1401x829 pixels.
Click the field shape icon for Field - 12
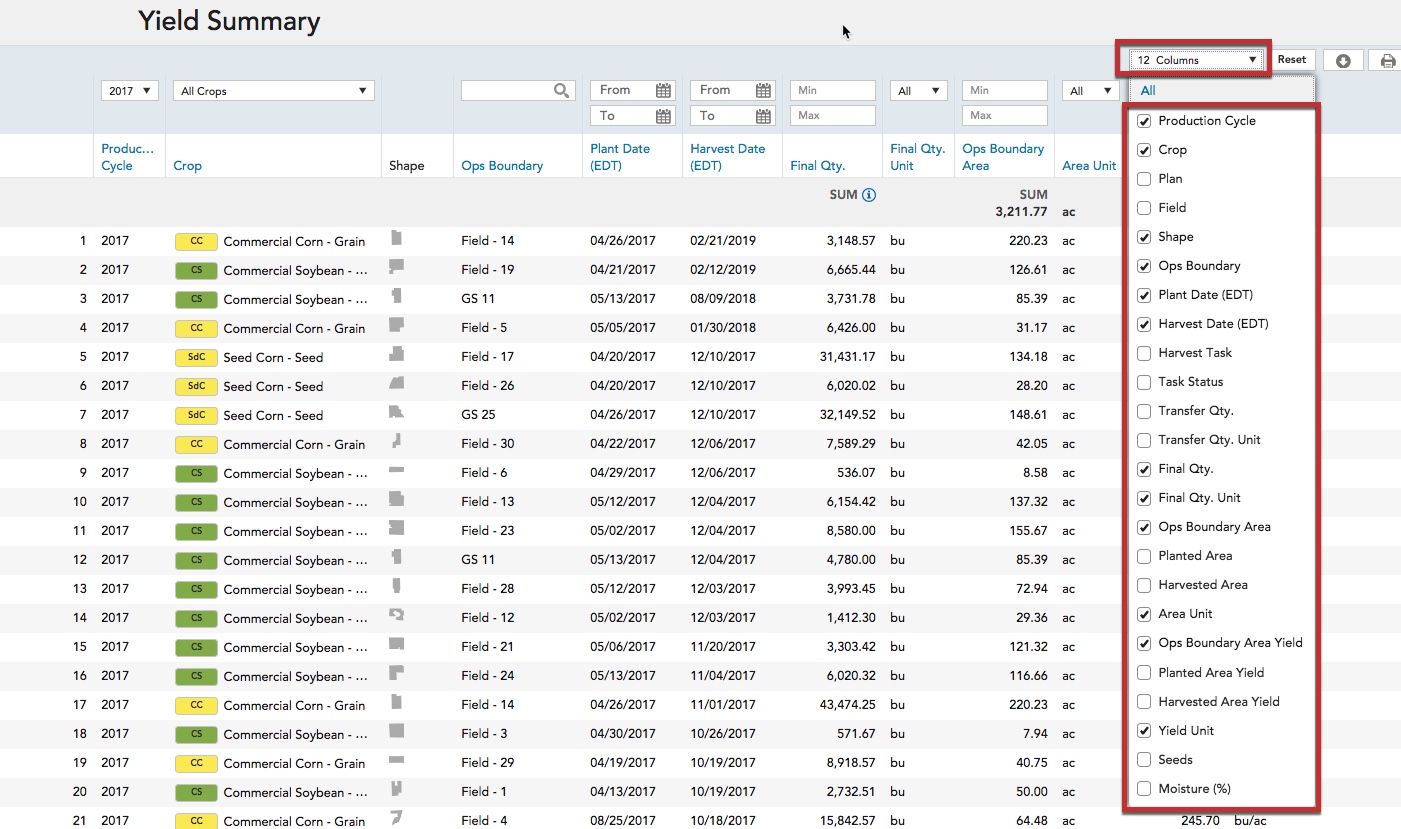(396, 615)
